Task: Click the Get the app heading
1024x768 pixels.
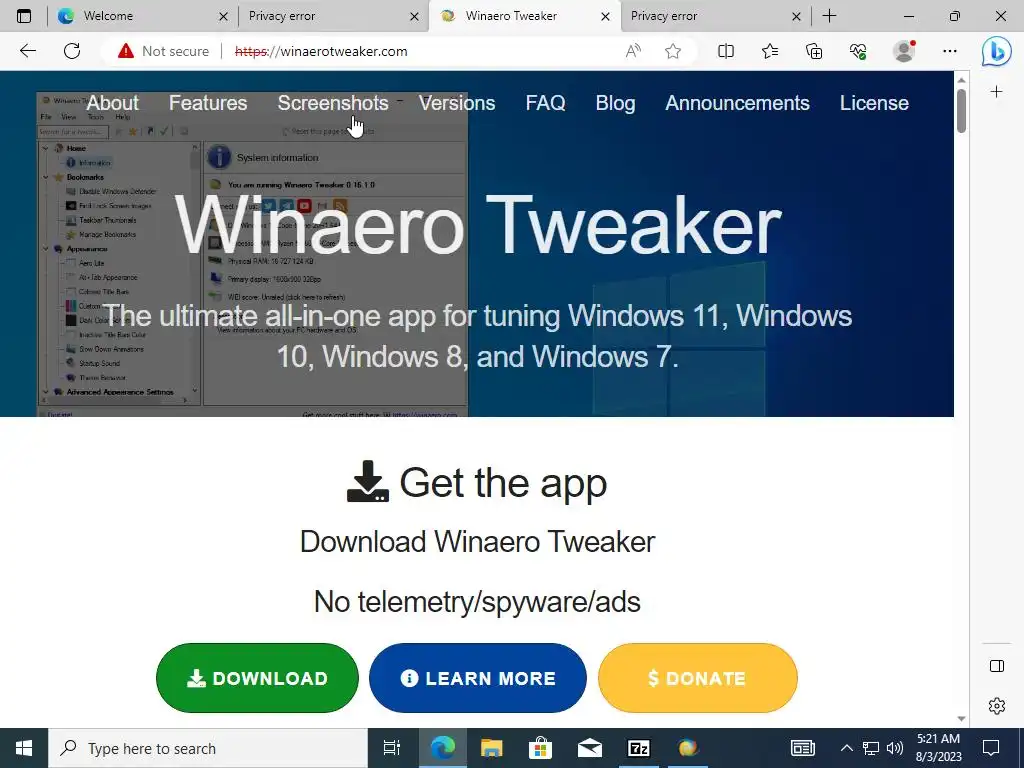Action: 477,483
